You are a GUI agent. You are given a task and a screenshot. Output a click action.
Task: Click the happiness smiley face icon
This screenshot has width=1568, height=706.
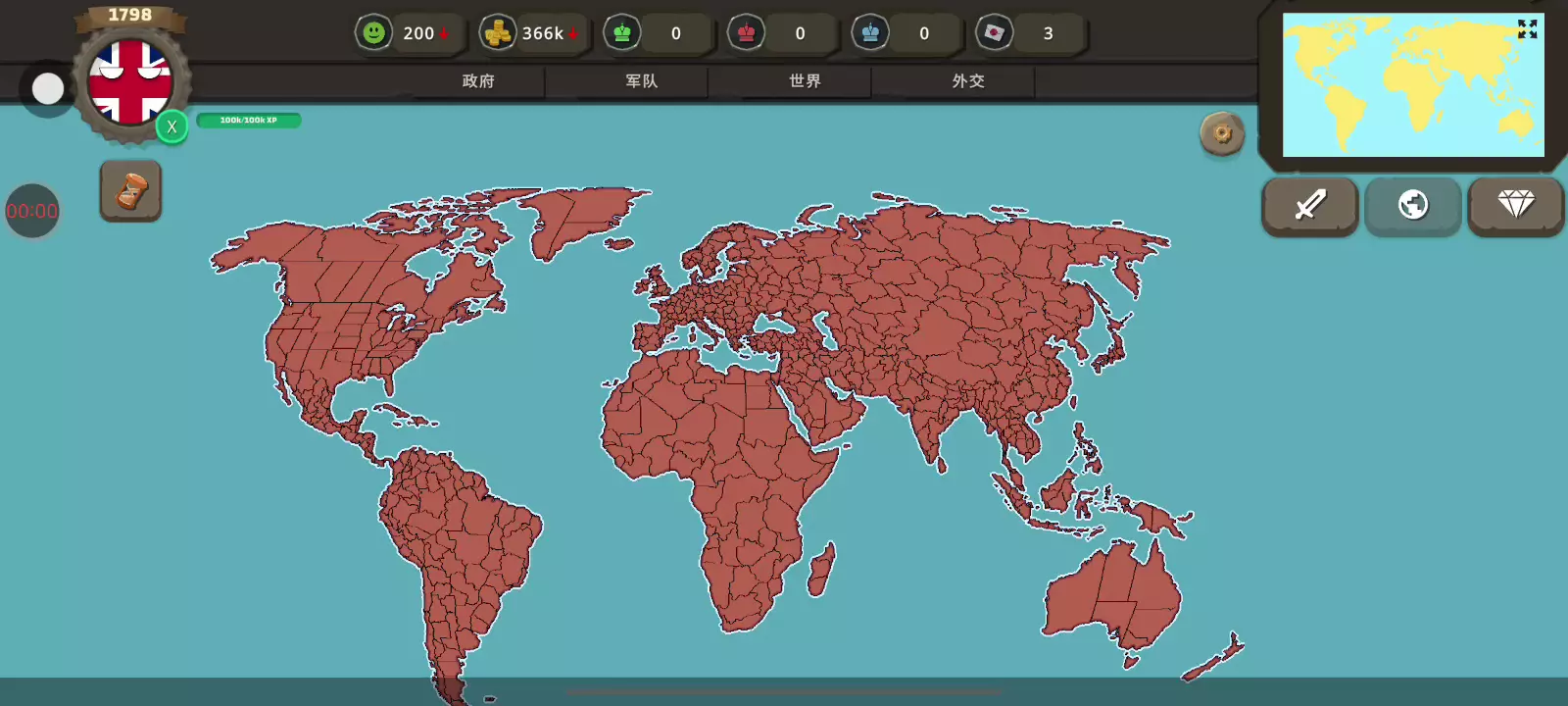[x=373, y=33]
